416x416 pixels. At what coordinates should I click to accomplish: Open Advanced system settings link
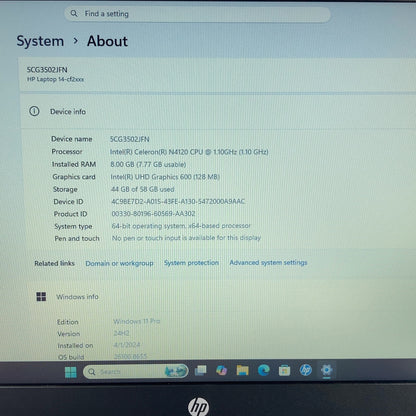coord(268,262)
